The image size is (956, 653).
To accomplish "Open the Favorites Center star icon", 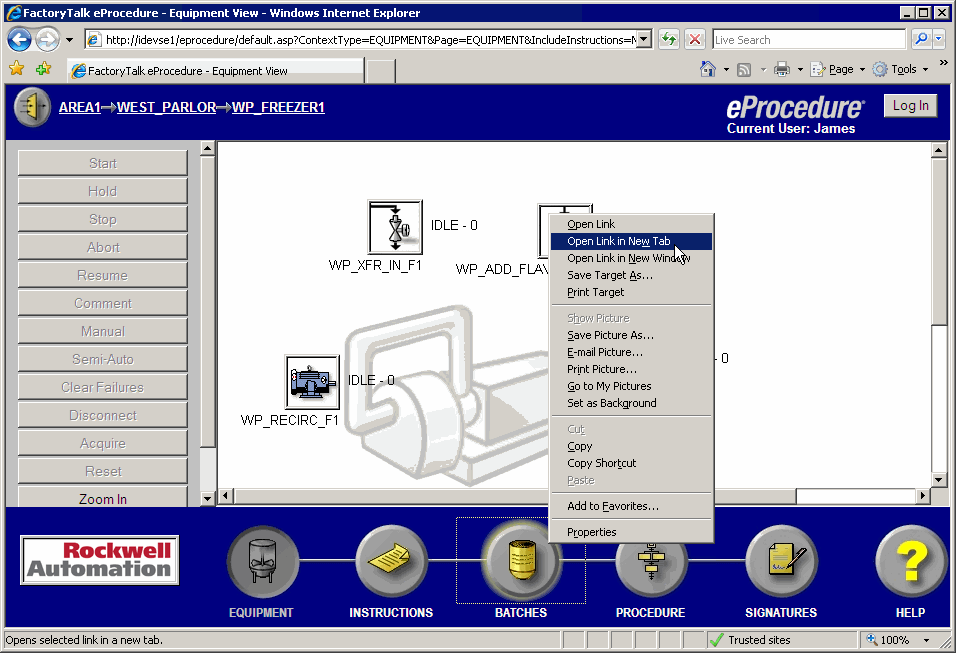I will point(16,69).
